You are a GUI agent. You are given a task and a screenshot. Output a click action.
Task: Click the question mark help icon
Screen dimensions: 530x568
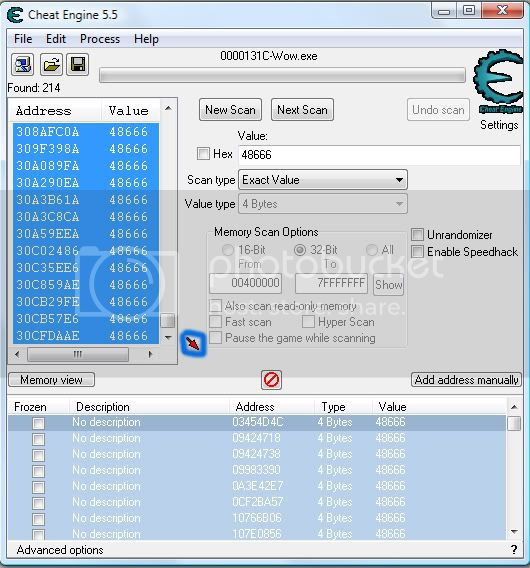[514, 550]
